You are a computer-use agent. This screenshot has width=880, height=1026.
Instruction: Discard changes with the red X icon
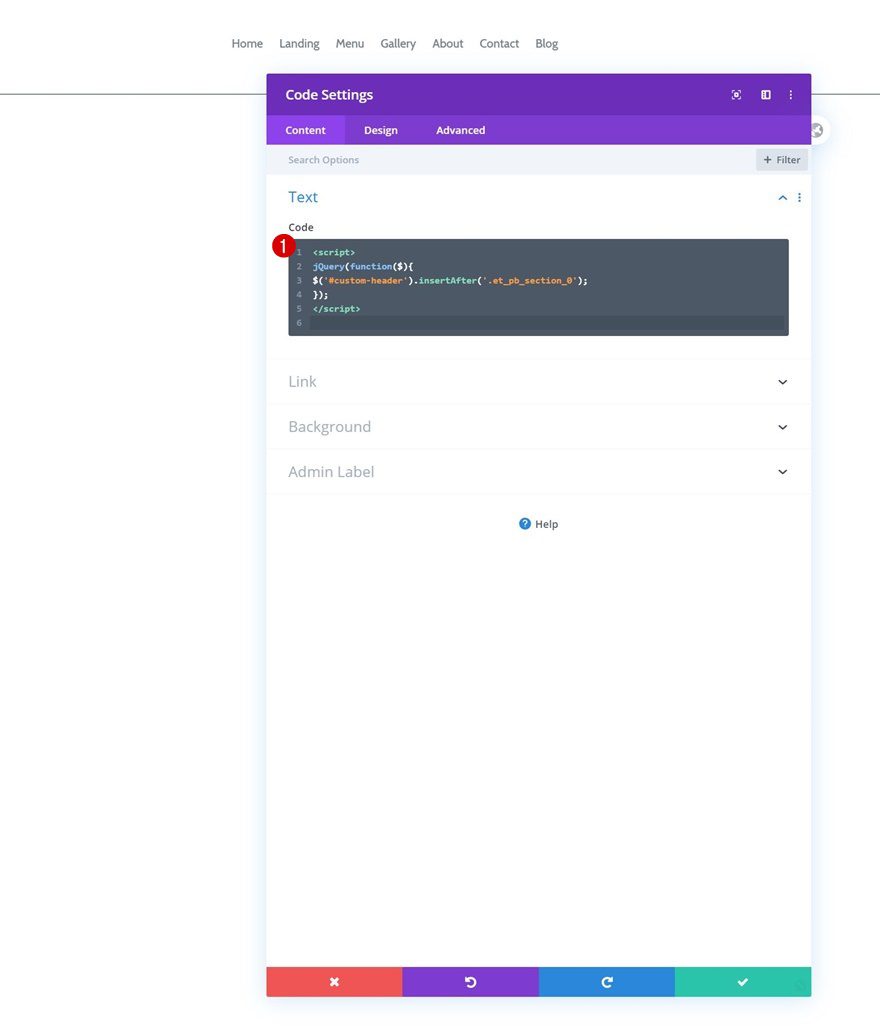point(334,981)
